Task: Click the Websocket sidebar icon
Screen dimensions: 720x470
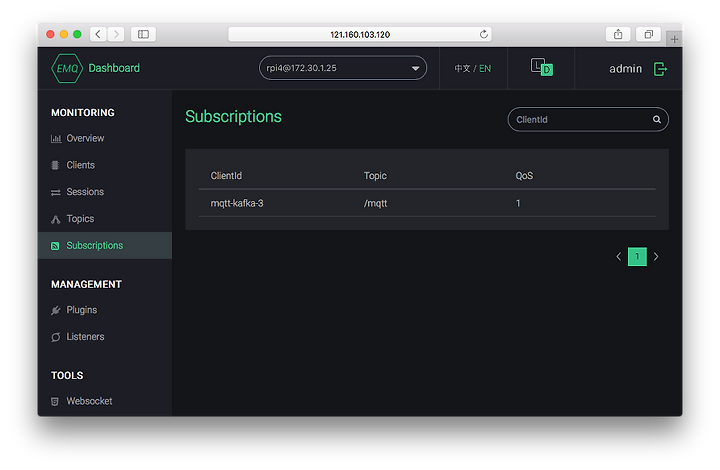Action: [55, 402]
